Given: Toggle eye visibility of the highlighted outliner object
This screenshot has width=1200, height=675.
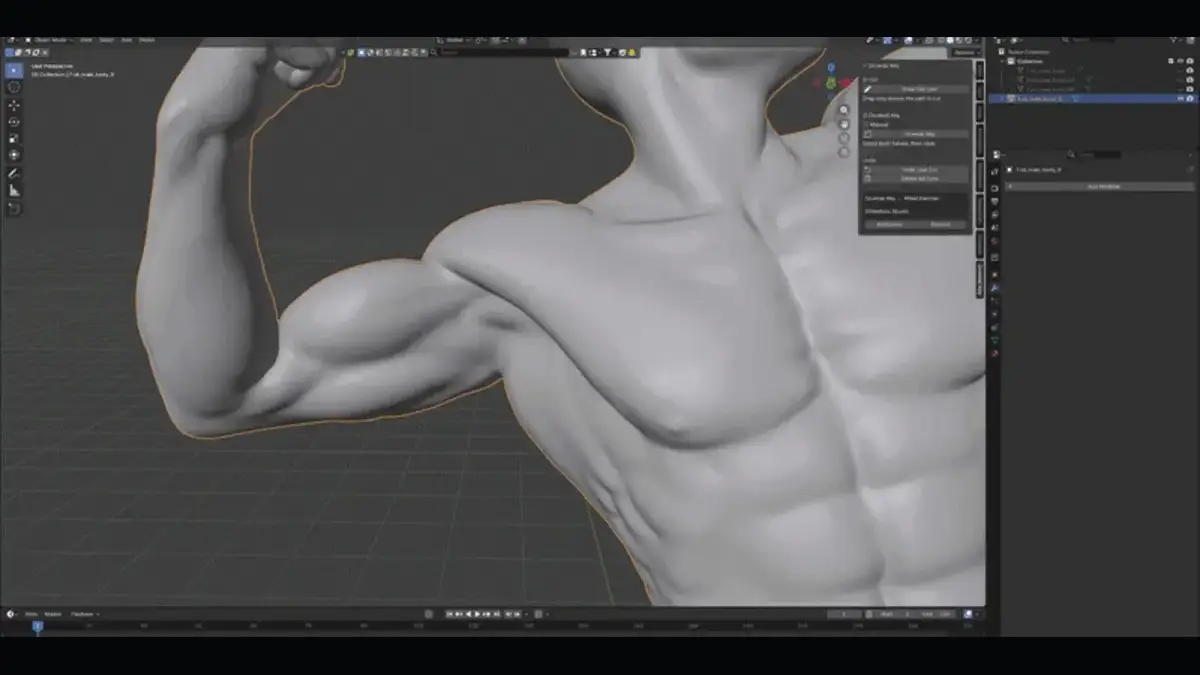Looking at the screenshot, I should [x=1180, y=98].
